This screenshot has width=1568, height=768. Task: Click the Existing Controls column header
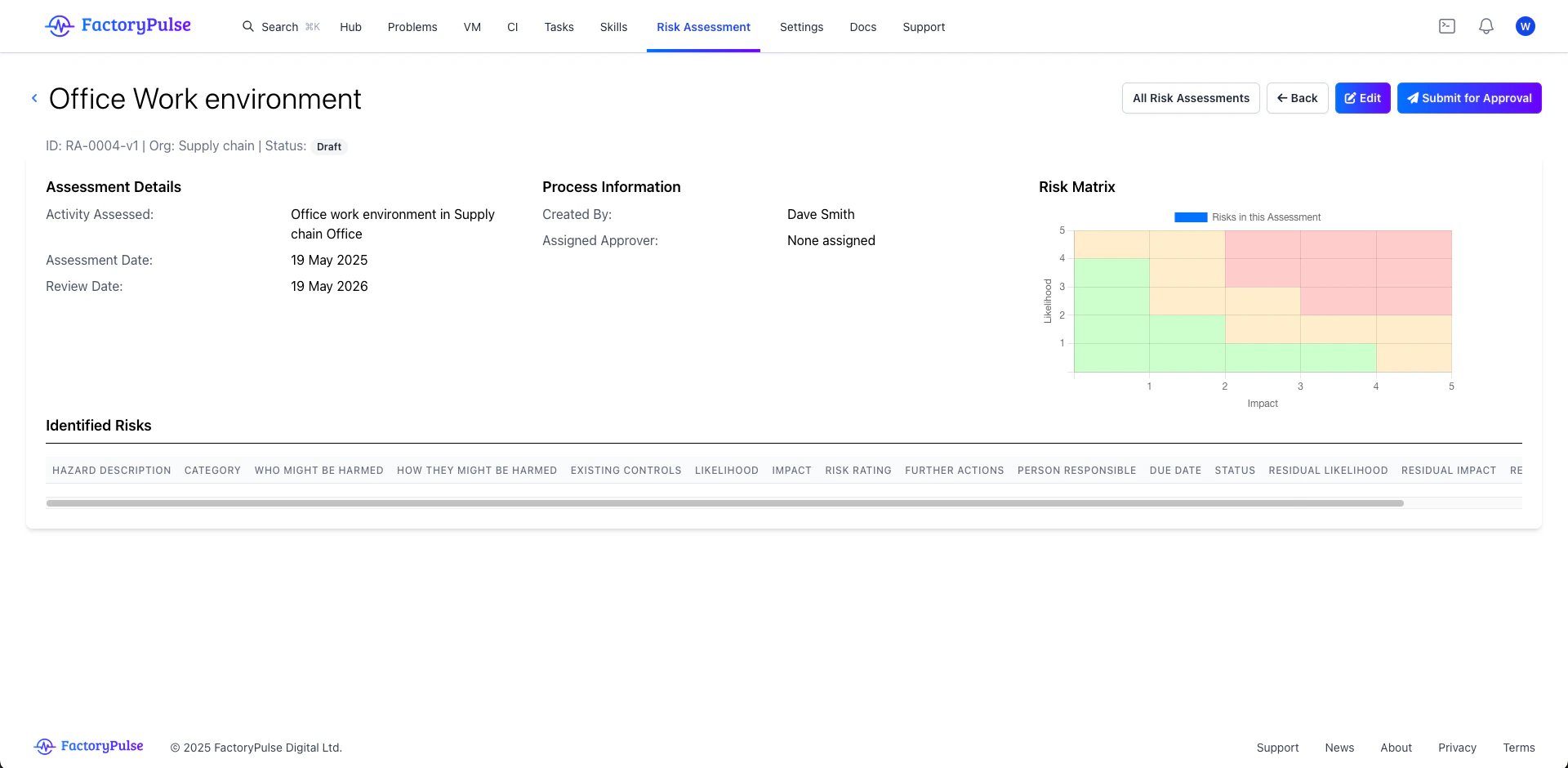click(626, 471)
